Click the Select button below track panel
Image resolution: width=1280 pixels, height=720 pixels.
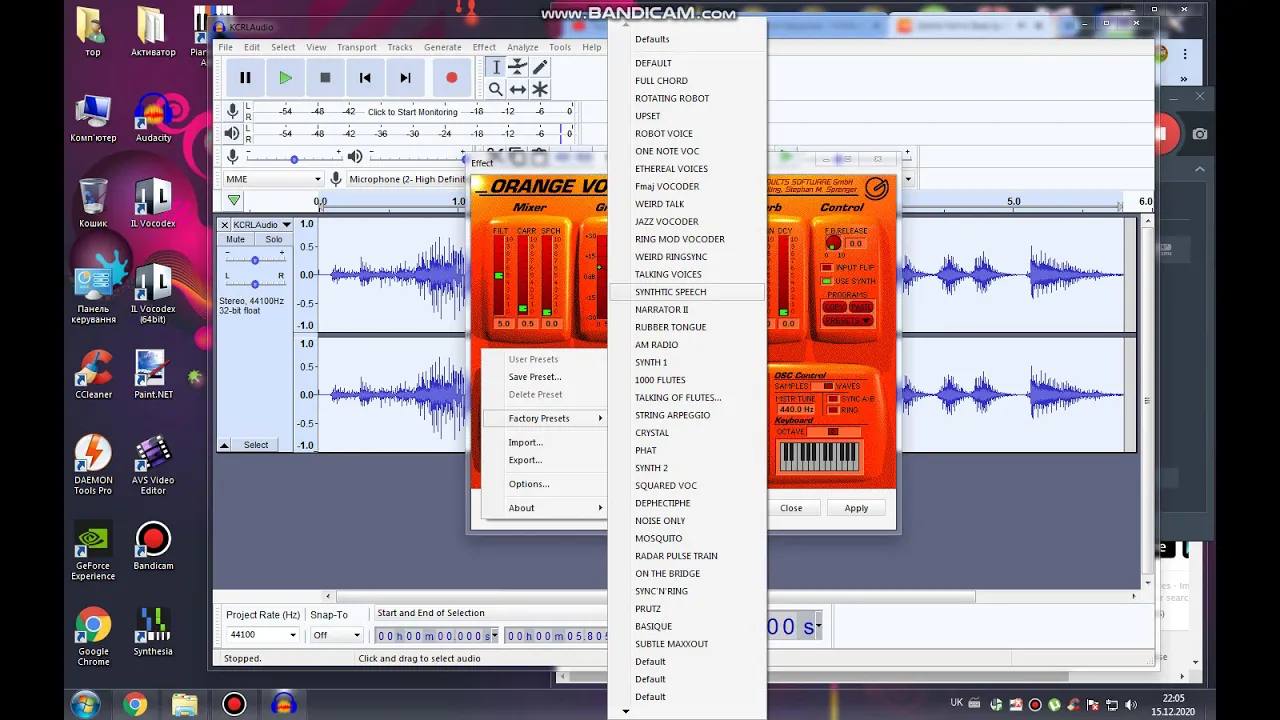(x=256, y=445)
